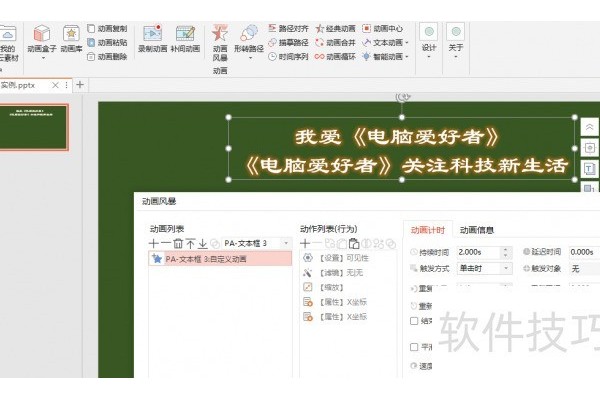This screenshot has width=600, height=400.
Task: Increase 持续时间 with the stepper up arrow
Action: 506,249
